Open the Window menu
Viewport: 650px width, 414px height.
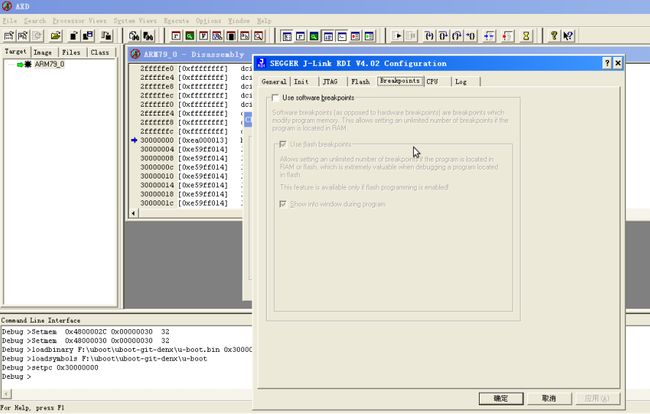[239, 20]
